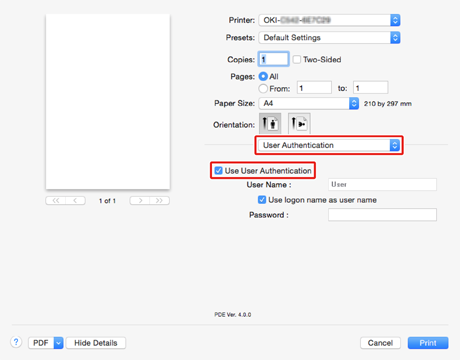Enable Two-Sided printing checkbox
This screenshot has height=360, width=460.
pos(297,60)
